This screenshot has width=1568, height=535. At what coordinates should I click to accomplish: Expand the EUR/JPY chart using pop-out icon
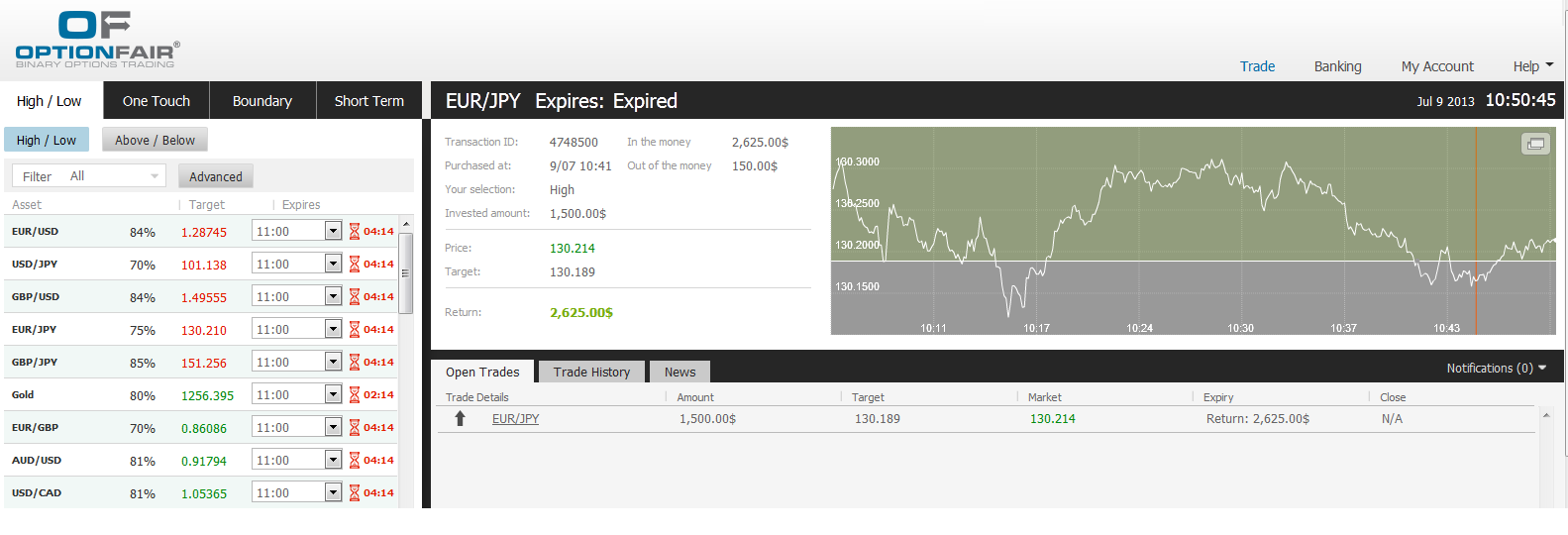[1535, 144]
